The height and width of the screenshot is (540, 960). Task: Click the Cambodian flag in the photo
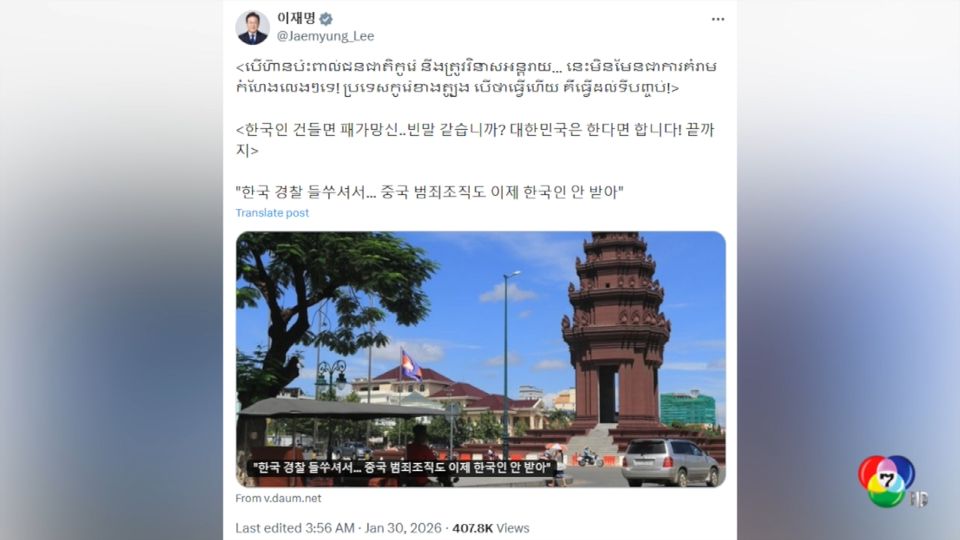[411, 366]
